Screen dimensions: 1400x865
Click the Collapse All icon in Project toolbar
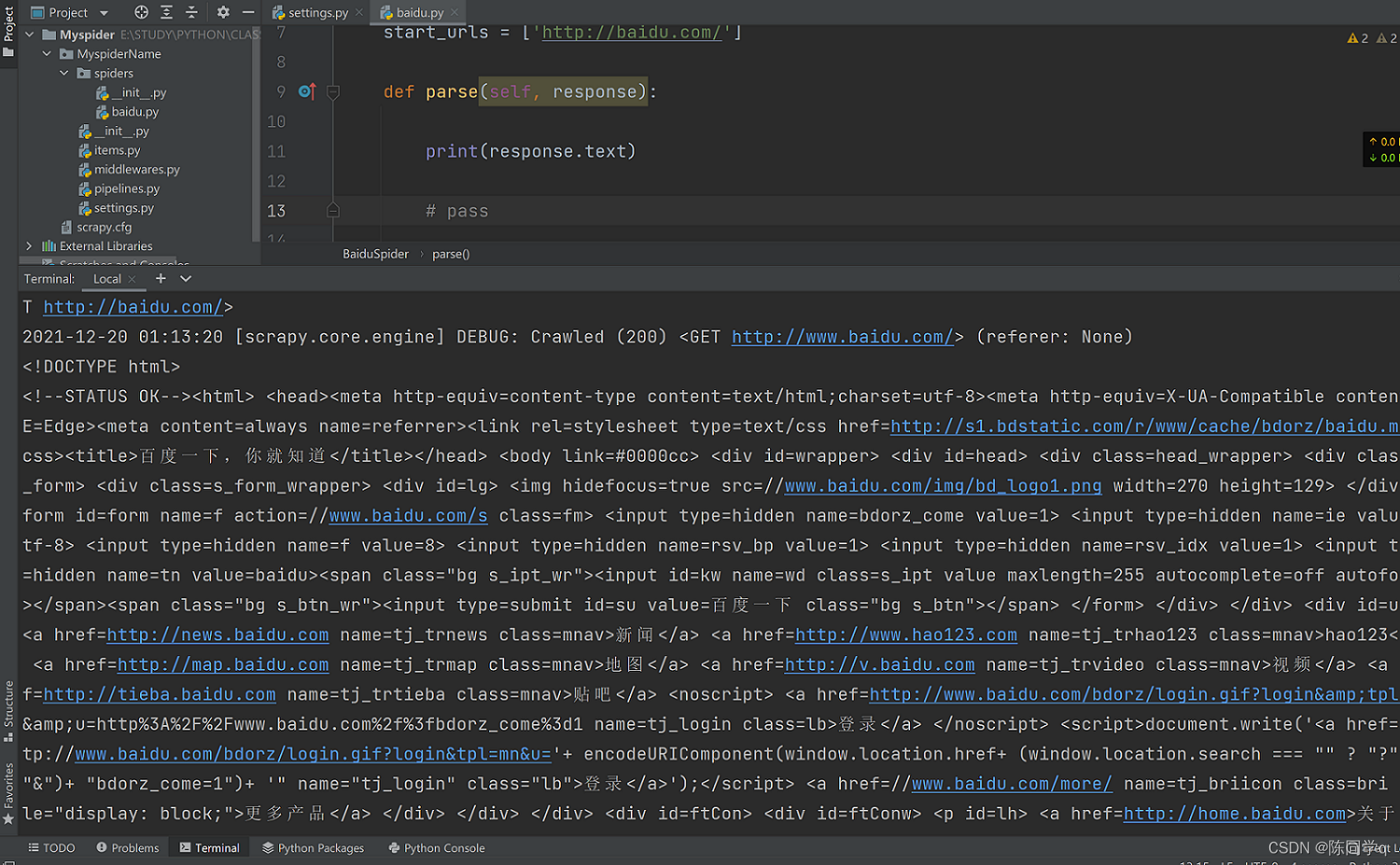192,12
